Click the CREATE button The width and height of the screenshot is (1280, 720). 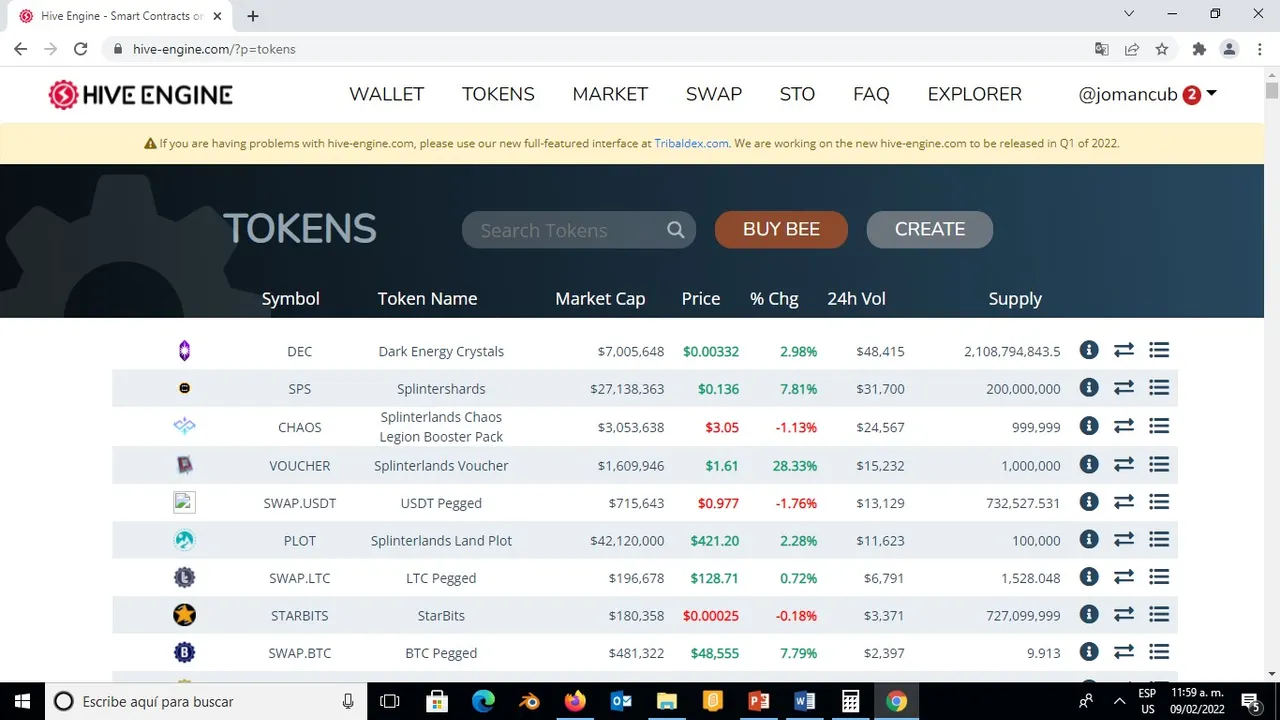coord(930,229)
